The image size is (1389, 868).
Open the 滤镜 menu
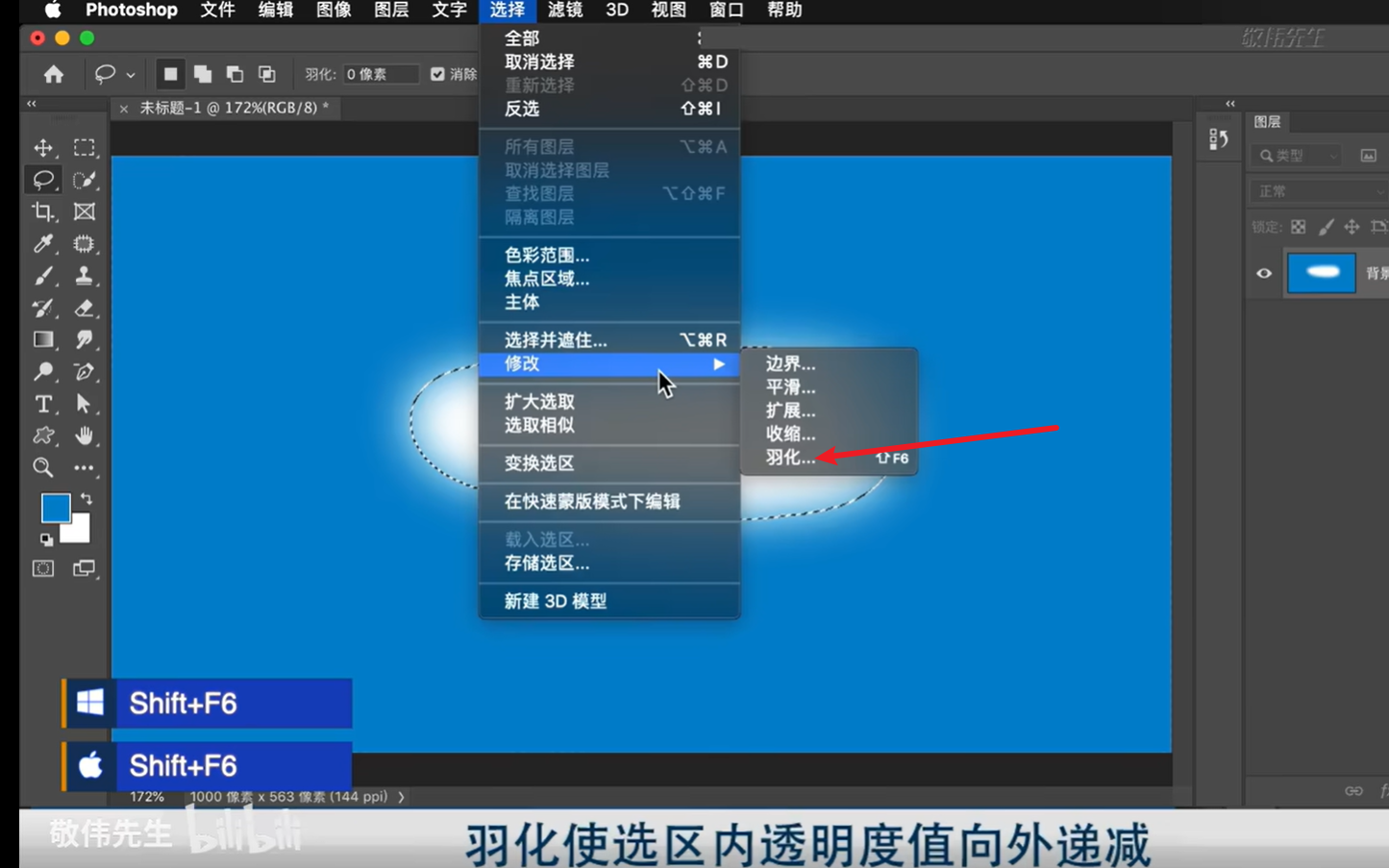point(565,10)
